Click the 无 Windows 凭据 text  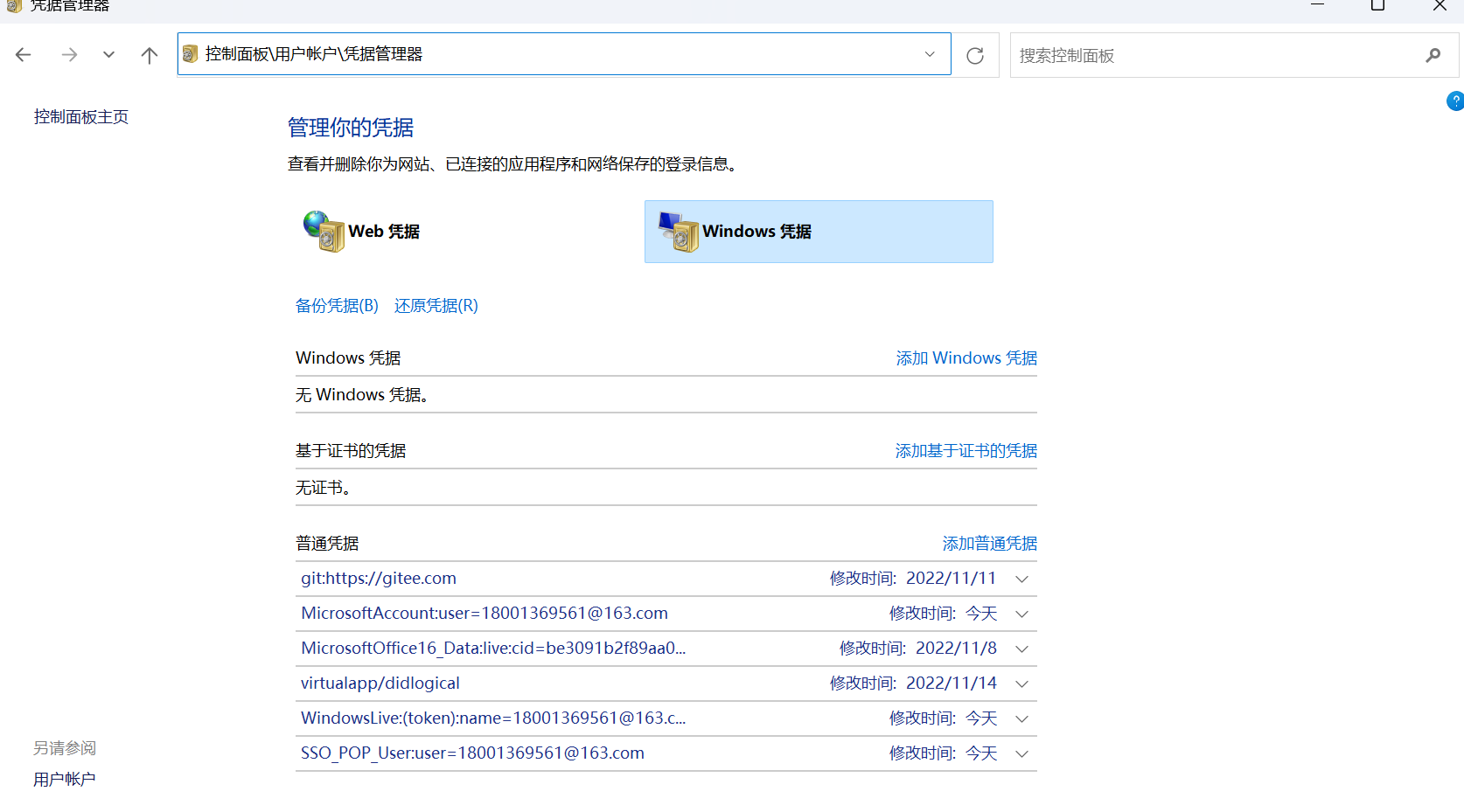click(362, 395)
